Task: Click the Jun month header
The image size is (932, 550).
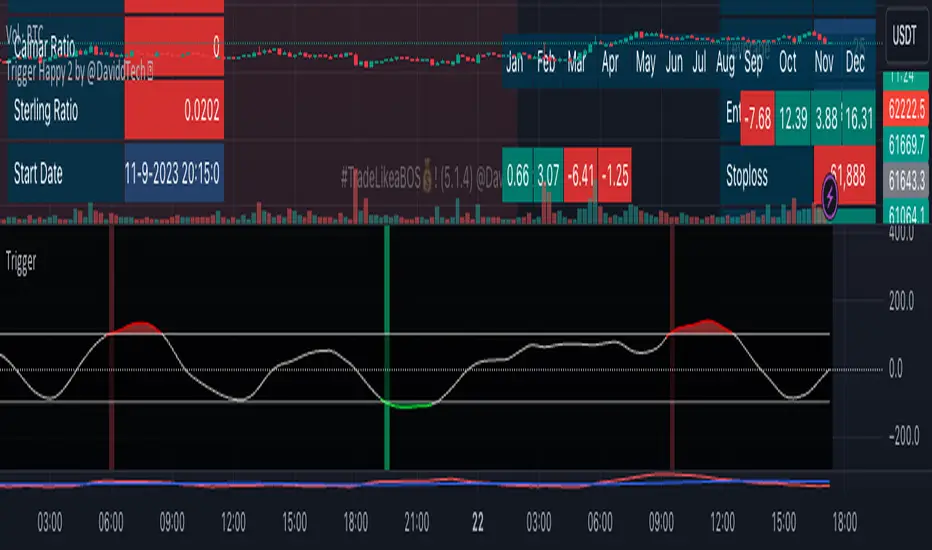Action: click(x=674, y=62)
